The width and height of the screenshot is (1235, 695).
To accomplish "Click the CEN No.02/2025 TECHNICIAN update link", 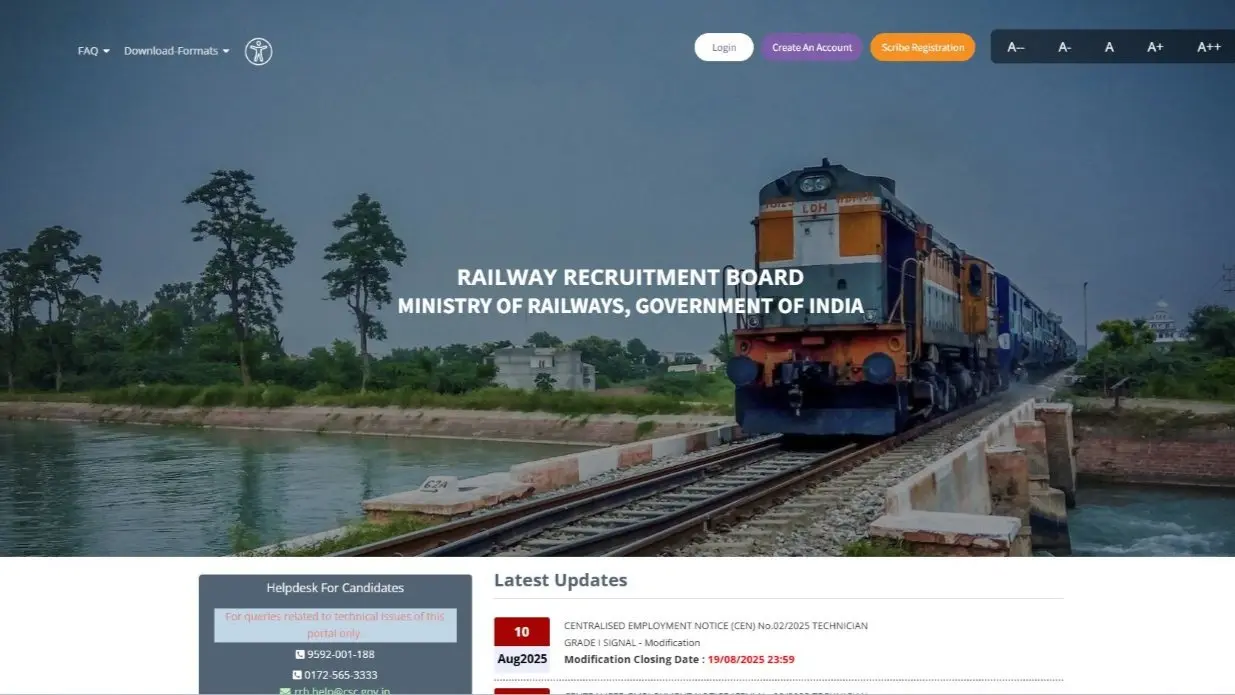I will pos(717,624).
